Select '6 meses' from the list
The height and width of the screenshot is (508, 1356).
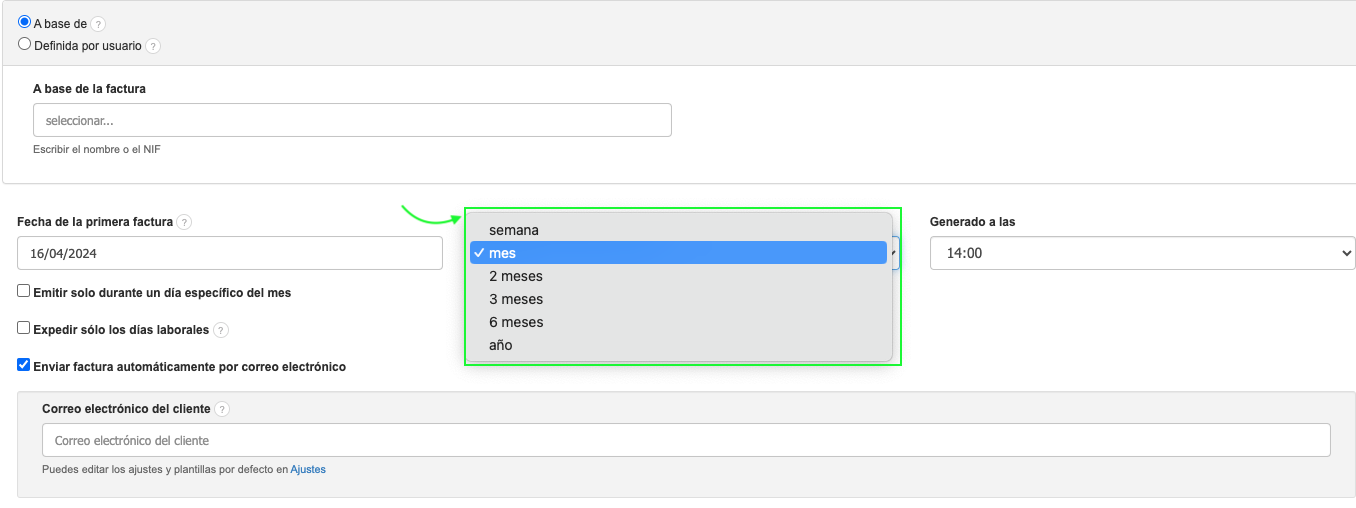click(x=516, y=322)
